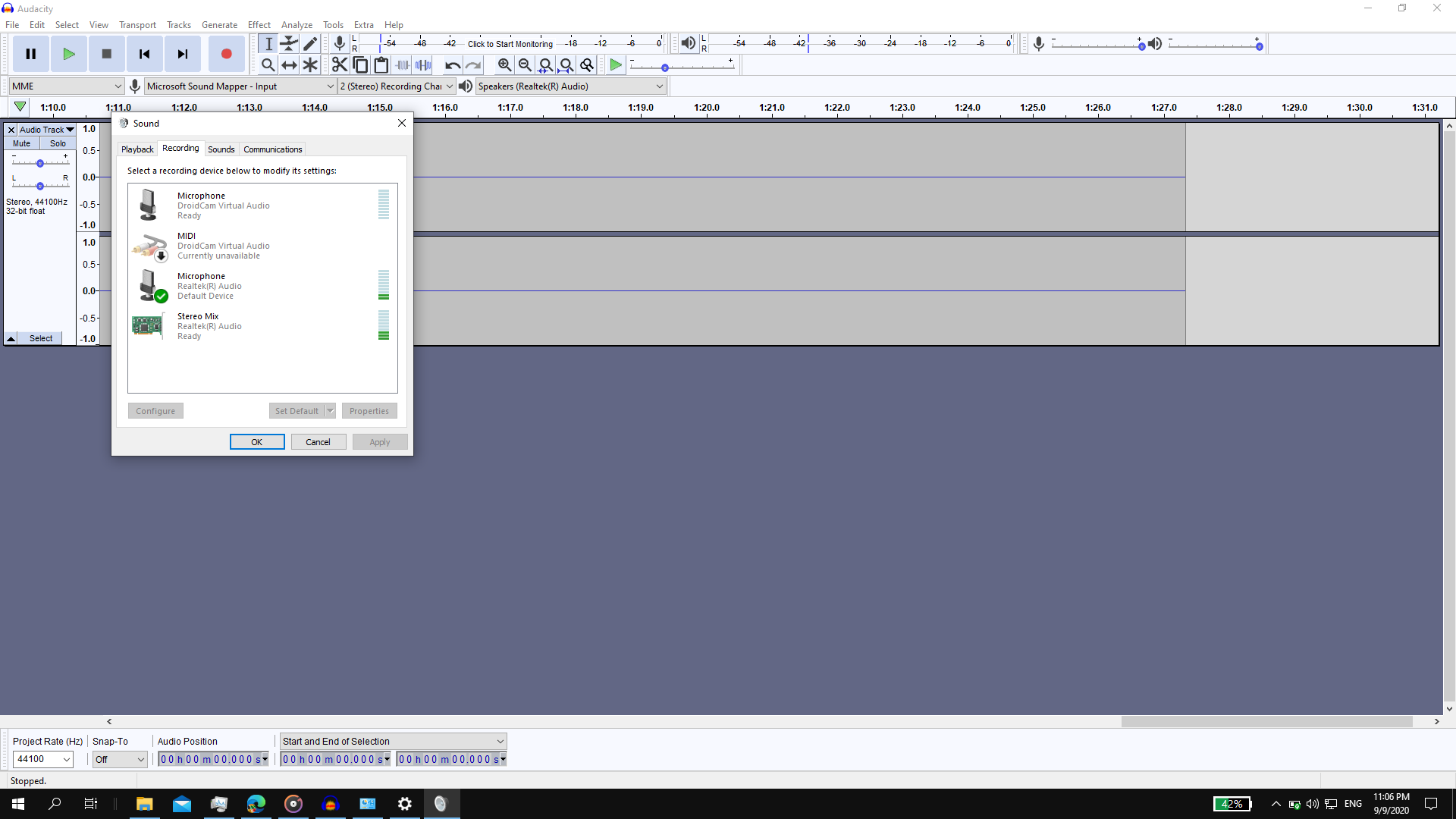The height and width of the screenshot is (819, 1456).
Task: Mute the Audio Track
Action: pos(21,143)
